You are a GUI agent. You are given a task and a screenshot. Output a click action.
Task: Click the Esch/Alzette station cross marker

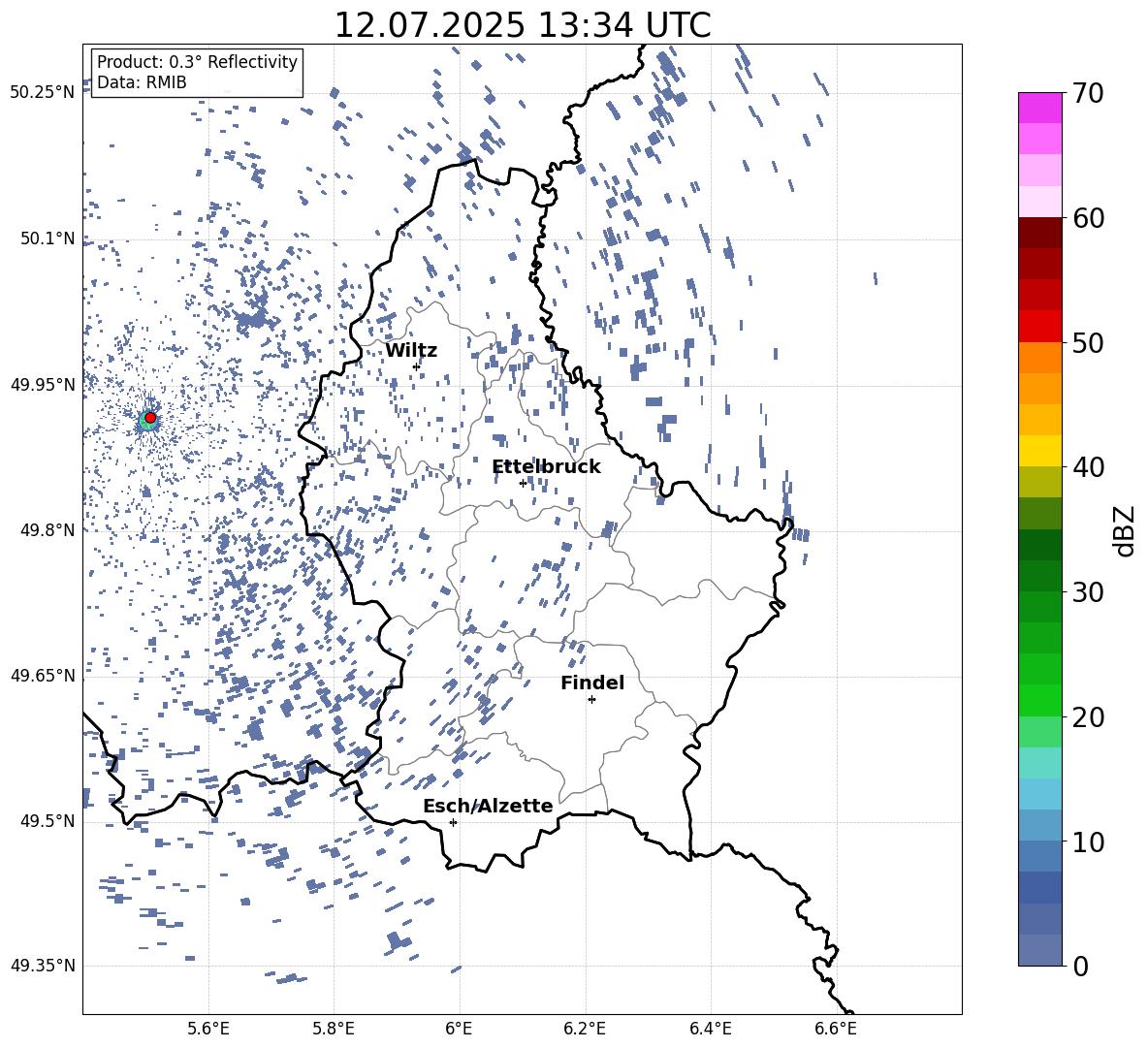(x=453, y=822)
